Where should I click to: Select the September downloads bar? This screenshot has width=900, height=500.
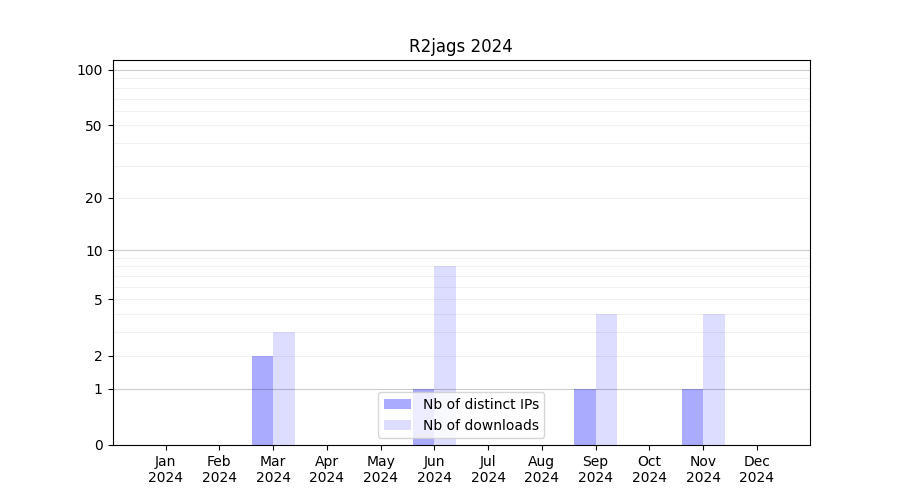coord(606,379)
